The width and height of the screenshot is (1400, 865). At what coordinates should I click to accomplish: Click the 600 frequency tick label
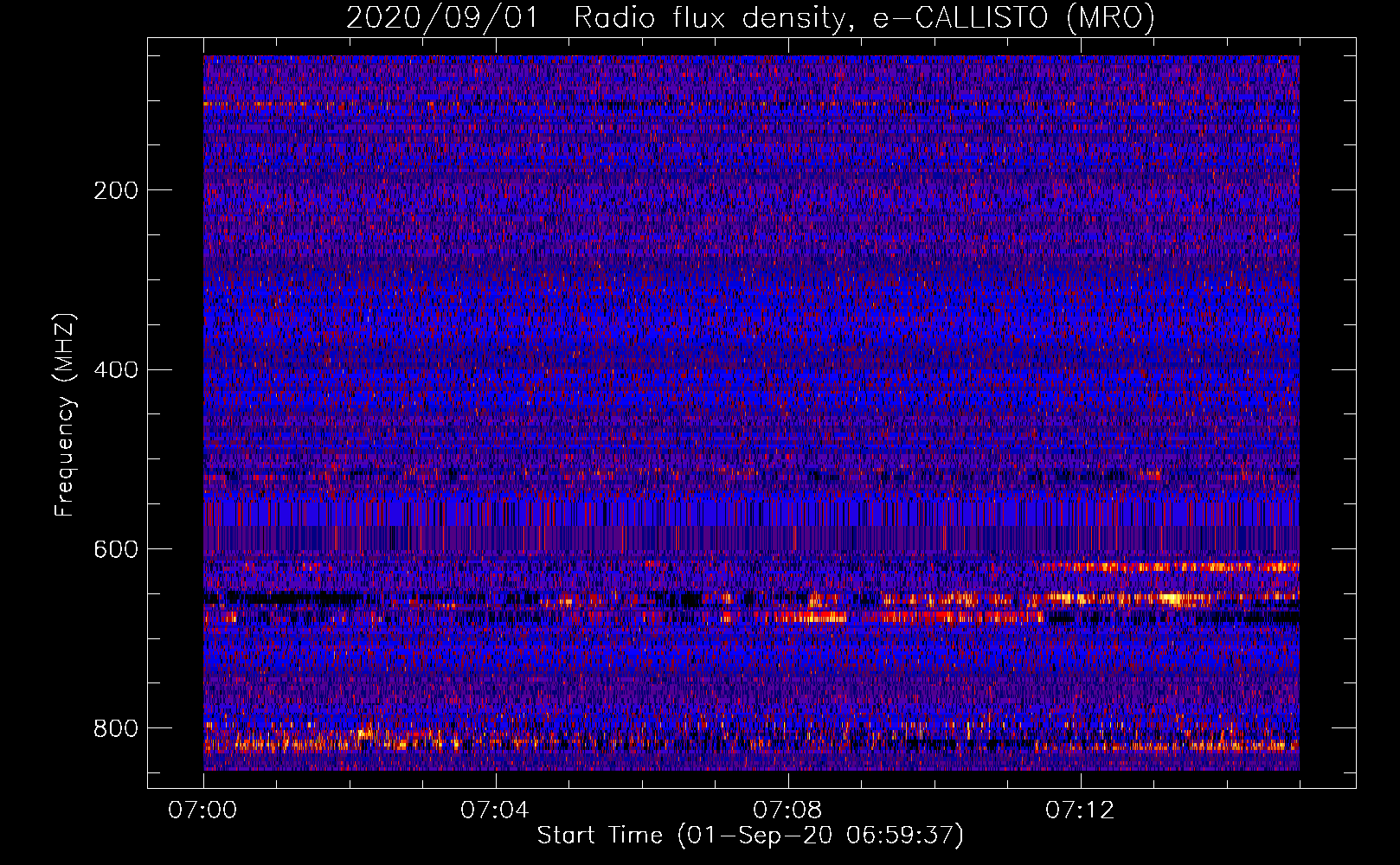tap(116, 550)
